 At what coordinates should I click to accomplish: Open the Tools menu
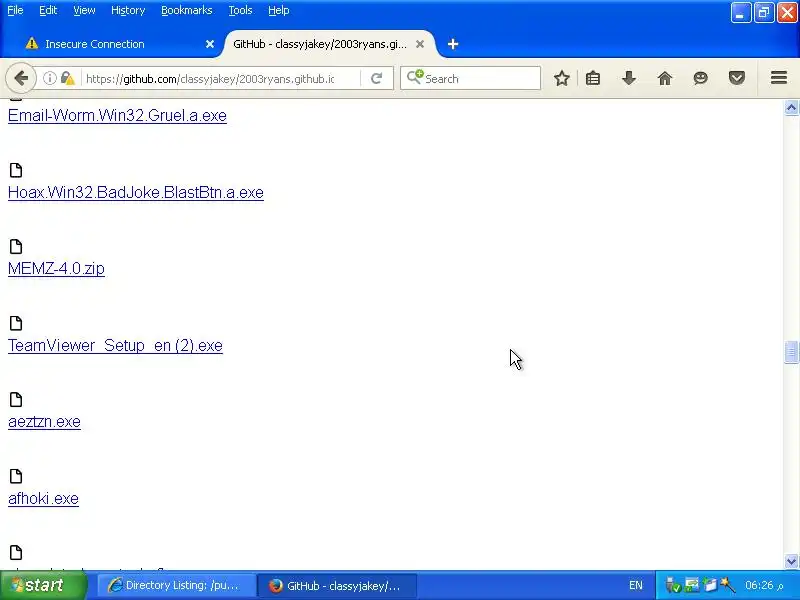point(240,10)
